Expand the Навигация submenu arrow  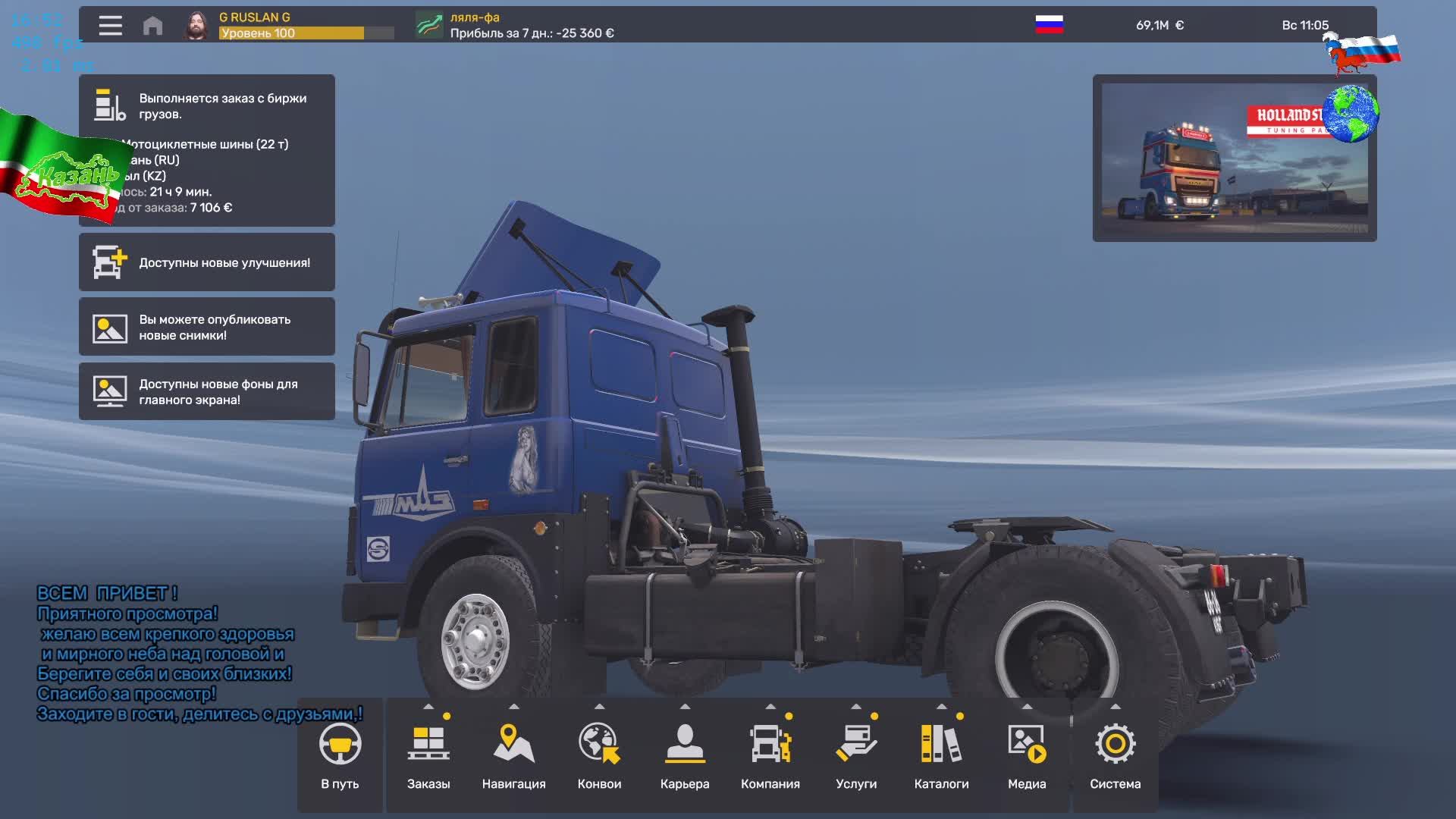pyautogui.click(x=514, y=707)
